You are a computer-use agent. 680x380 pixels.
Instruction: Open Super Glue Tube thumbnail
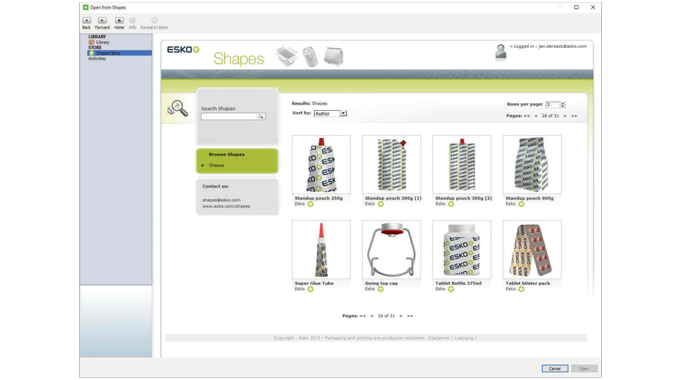(x=321, y=249)
